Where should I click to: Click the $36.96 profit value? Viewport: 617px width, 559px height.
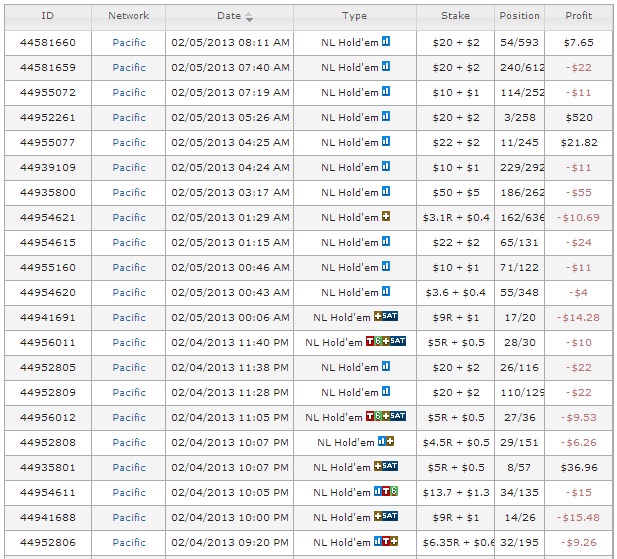pyautogui.click(x=579, y=467)
